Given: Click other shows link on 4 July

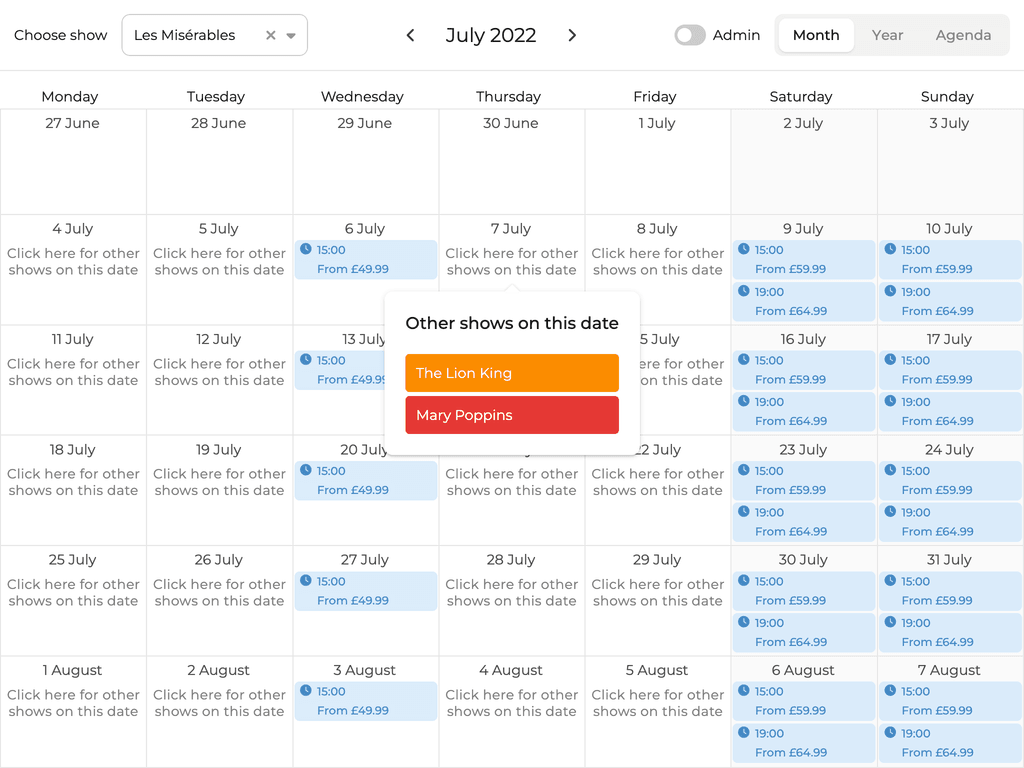Looking at the screenshot, I should pos(73,261).
